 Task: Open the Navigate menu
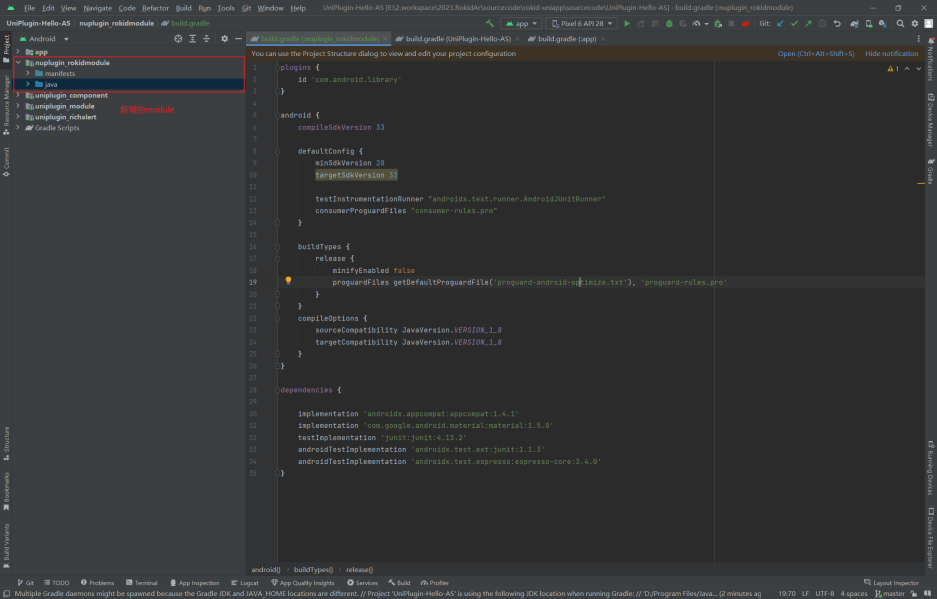coord(97,8)
